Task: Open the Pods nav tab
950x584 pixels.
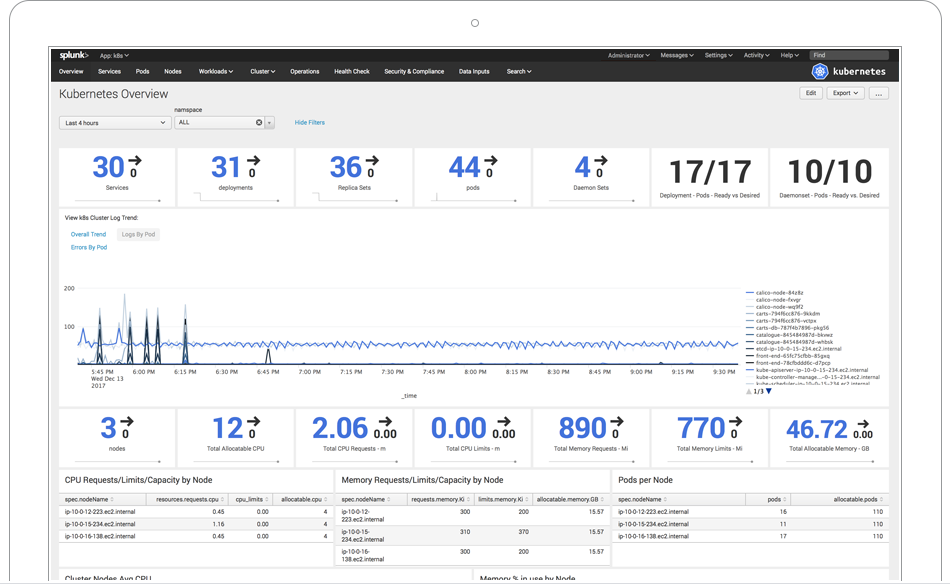Action: point(142,71)
